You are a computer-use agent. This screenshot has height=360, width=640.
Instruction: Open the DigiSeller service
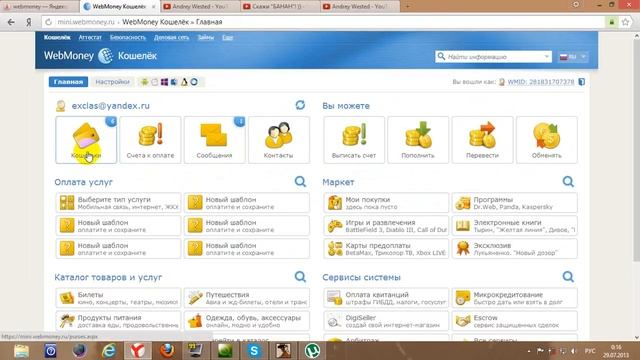(x=386, y=321)
